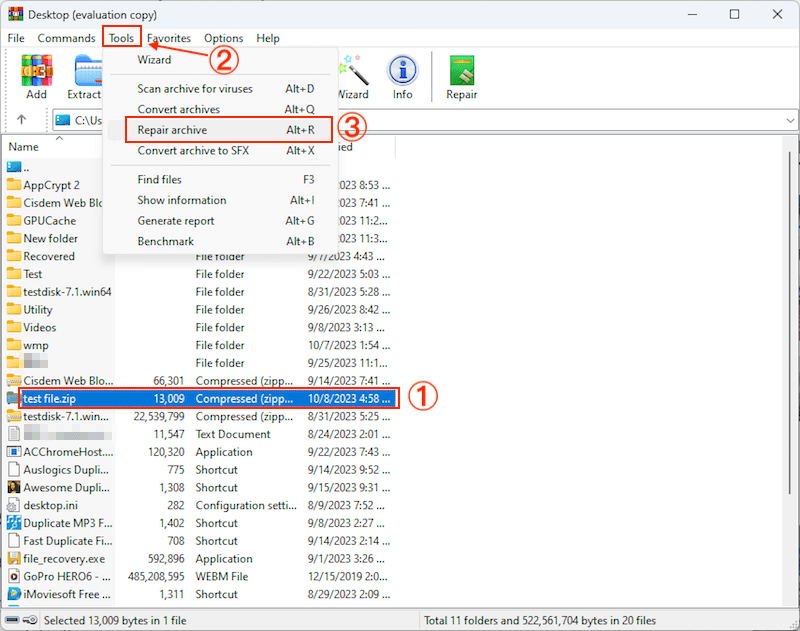Sort files by Name column header
Viewport: 800px width, 631px height.
click(x=24, y=147)
